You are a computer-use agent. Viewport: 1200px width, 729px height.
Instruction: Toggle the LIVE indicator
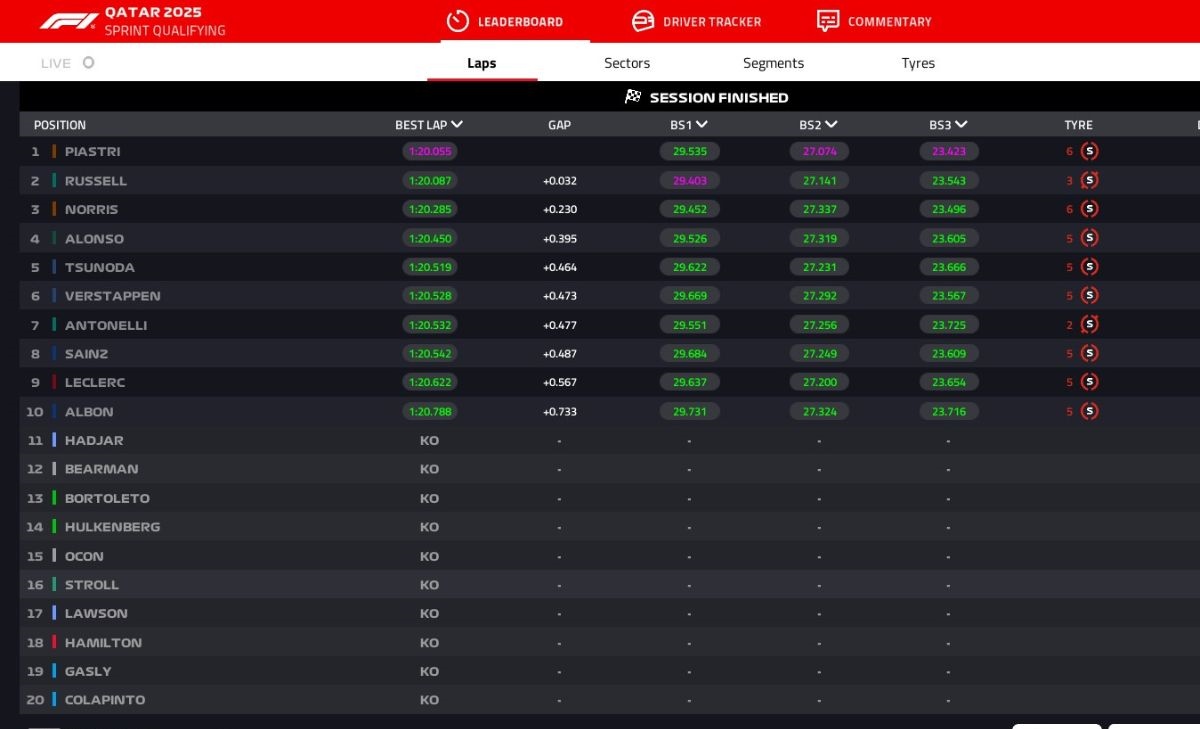click(88, 63)
